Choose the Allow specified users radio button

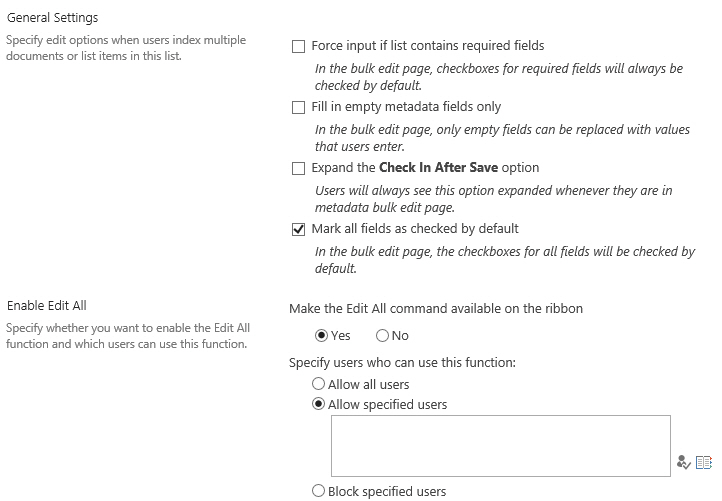click(x=318, y=404)
